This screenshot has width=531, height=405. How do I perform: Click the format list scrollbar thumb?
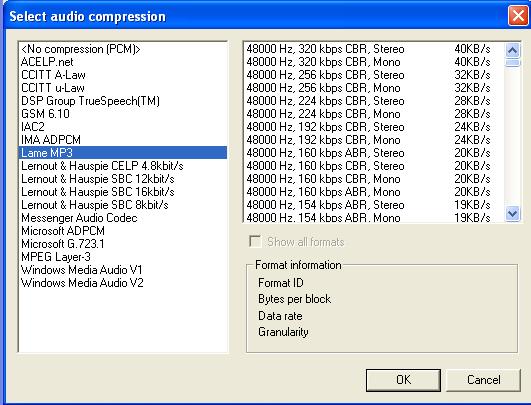512,63
